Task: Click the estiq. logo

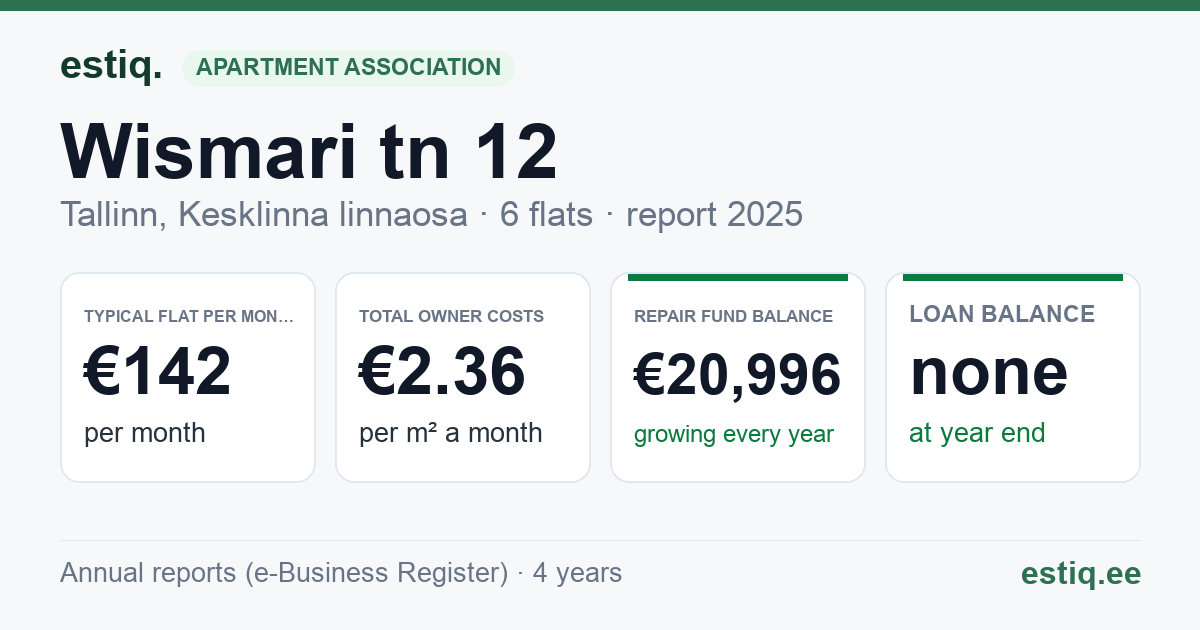Action: 111,66
